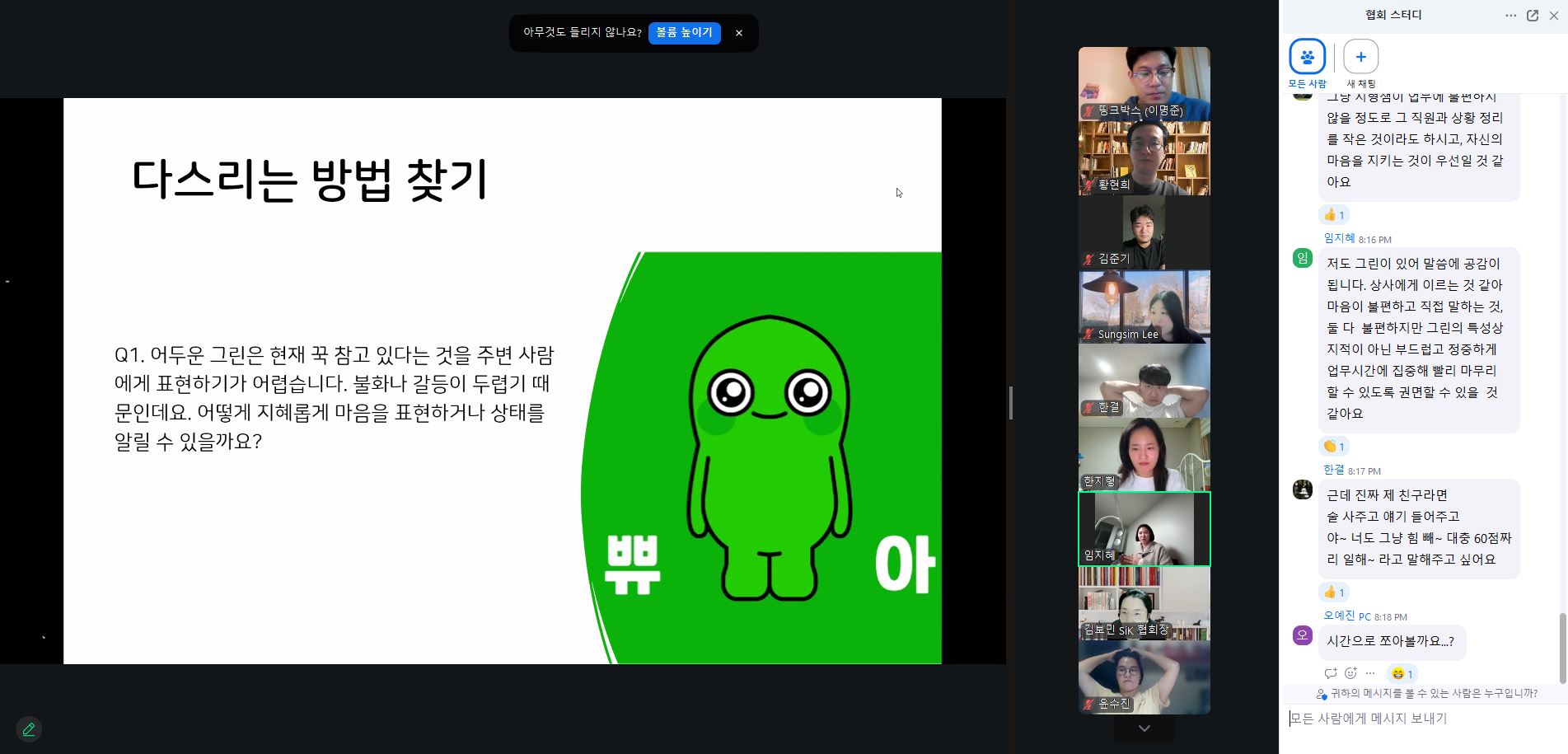Click the chat scrollbar thumb
The image size is (1568, 754).
1562,648
